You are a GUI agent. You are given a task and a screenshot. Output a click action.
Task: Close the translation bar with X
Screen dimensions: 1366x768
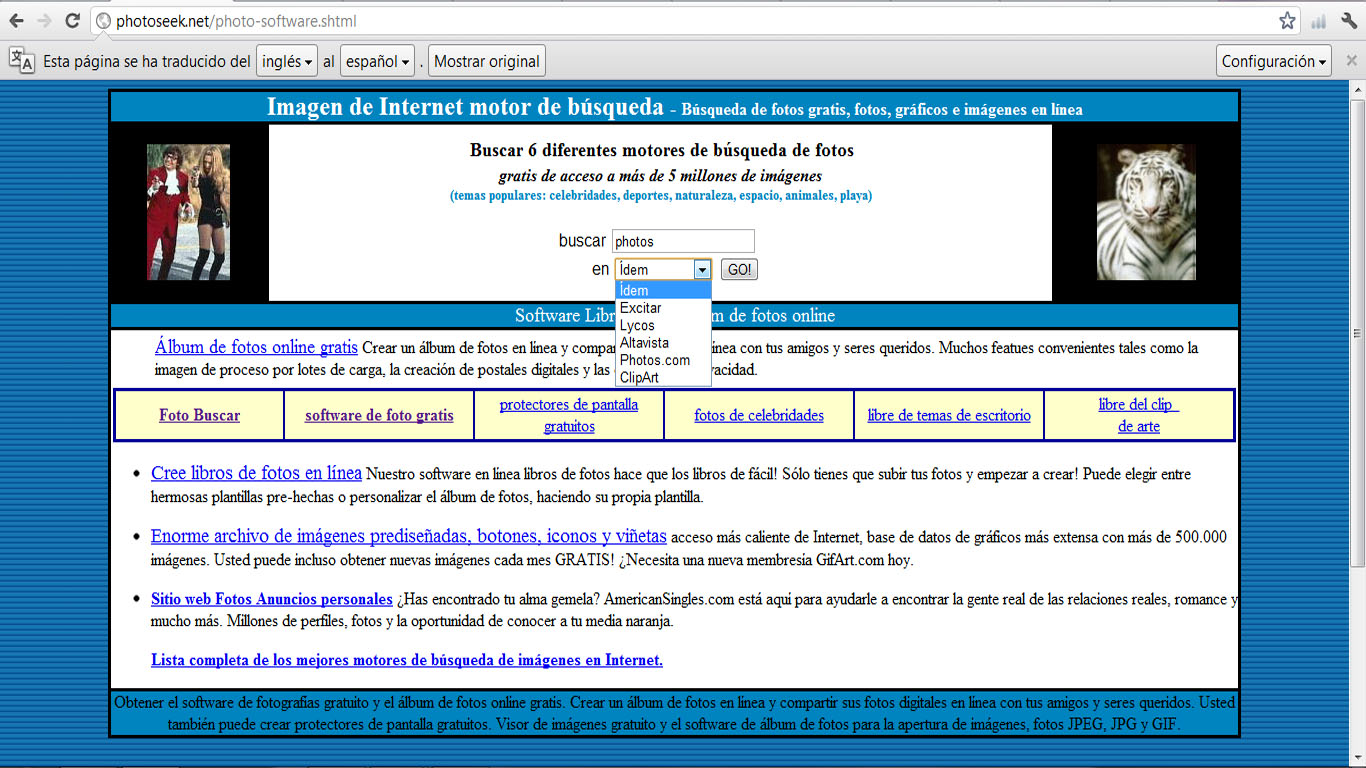click(x=1352, y=61)
